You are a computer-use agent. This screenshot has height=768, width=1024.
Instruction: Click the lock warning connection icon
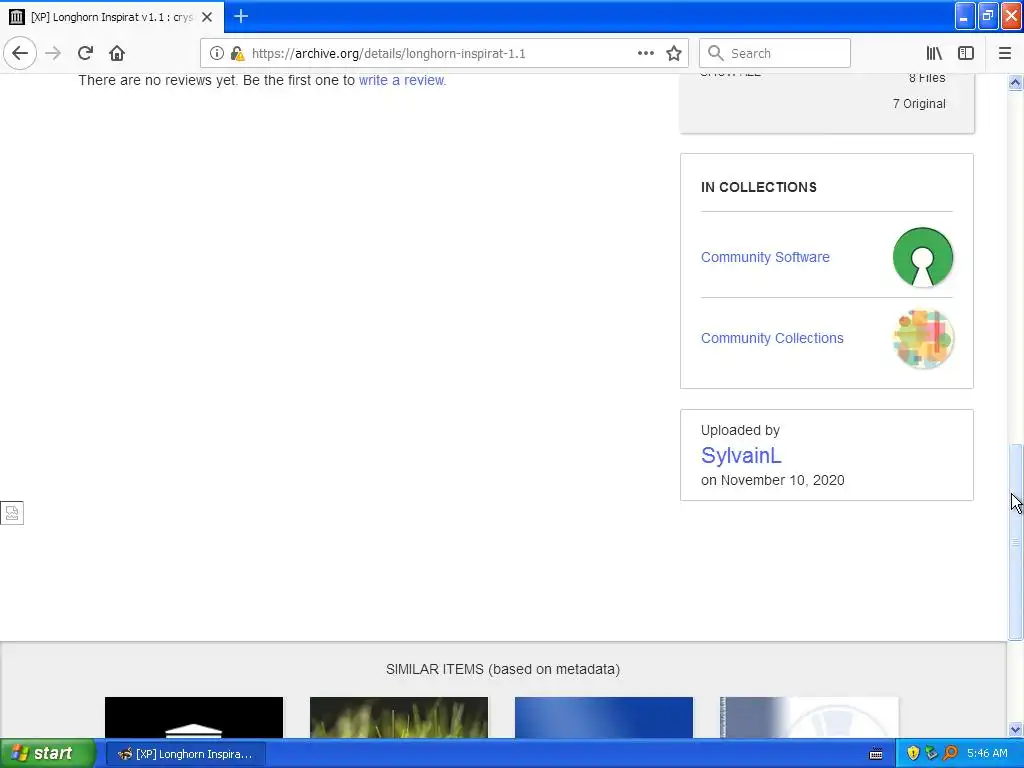point(237,53)
